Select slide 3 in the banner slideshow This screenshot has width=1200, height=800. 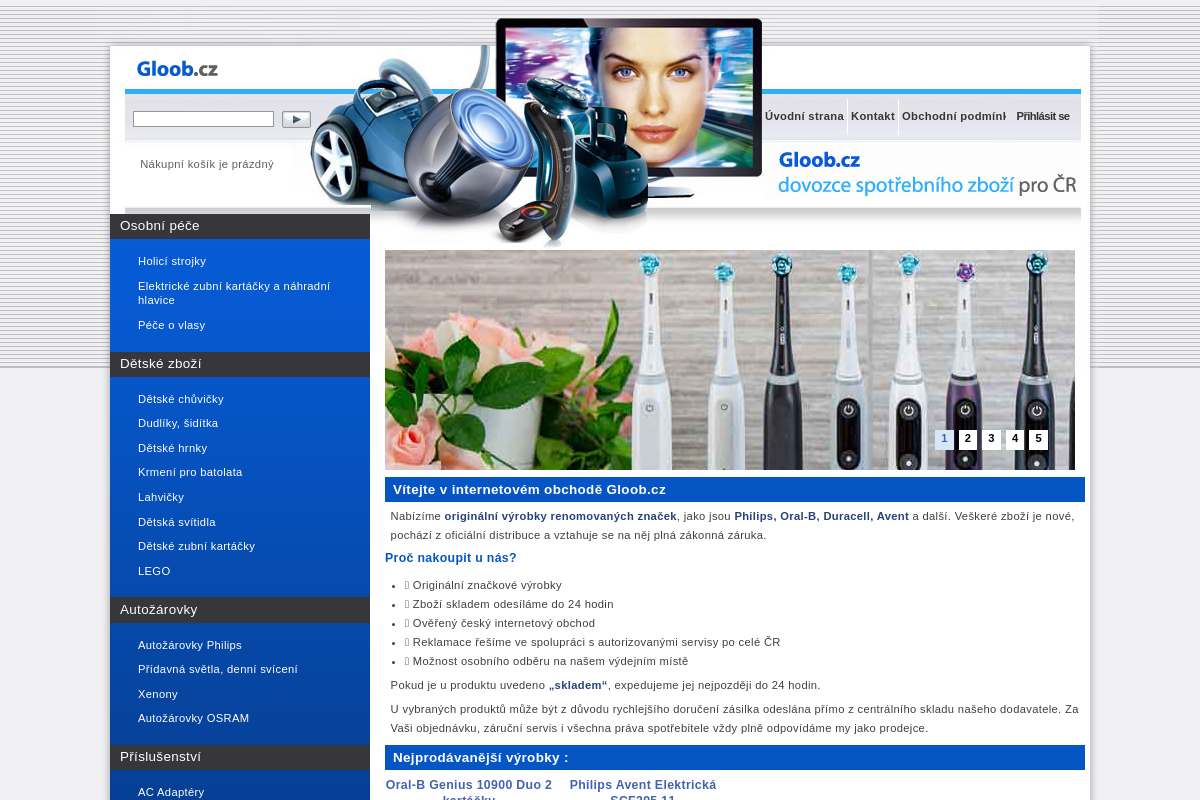click(991, 439)
